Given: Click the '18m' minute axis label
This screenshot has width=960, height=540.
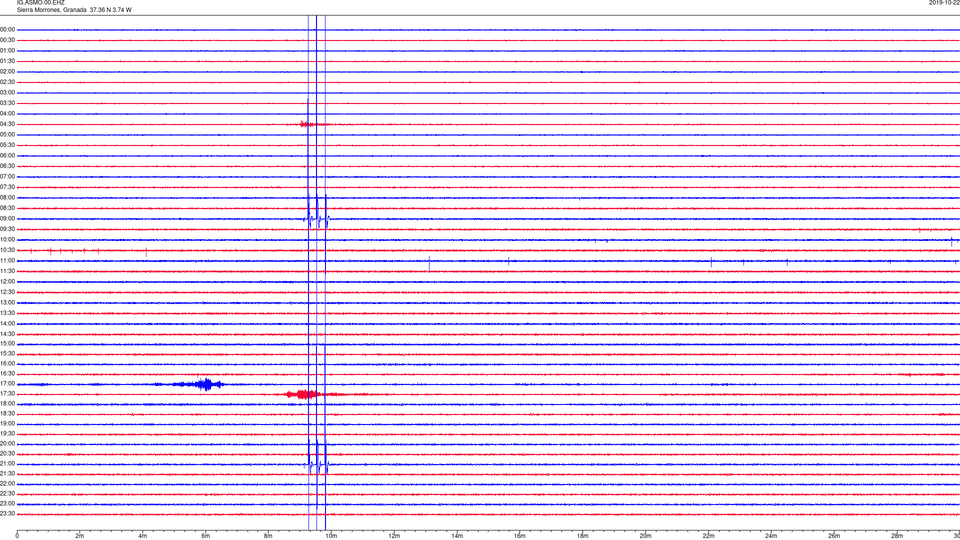Looking at the screenshot, I should [x=583, y=536].
